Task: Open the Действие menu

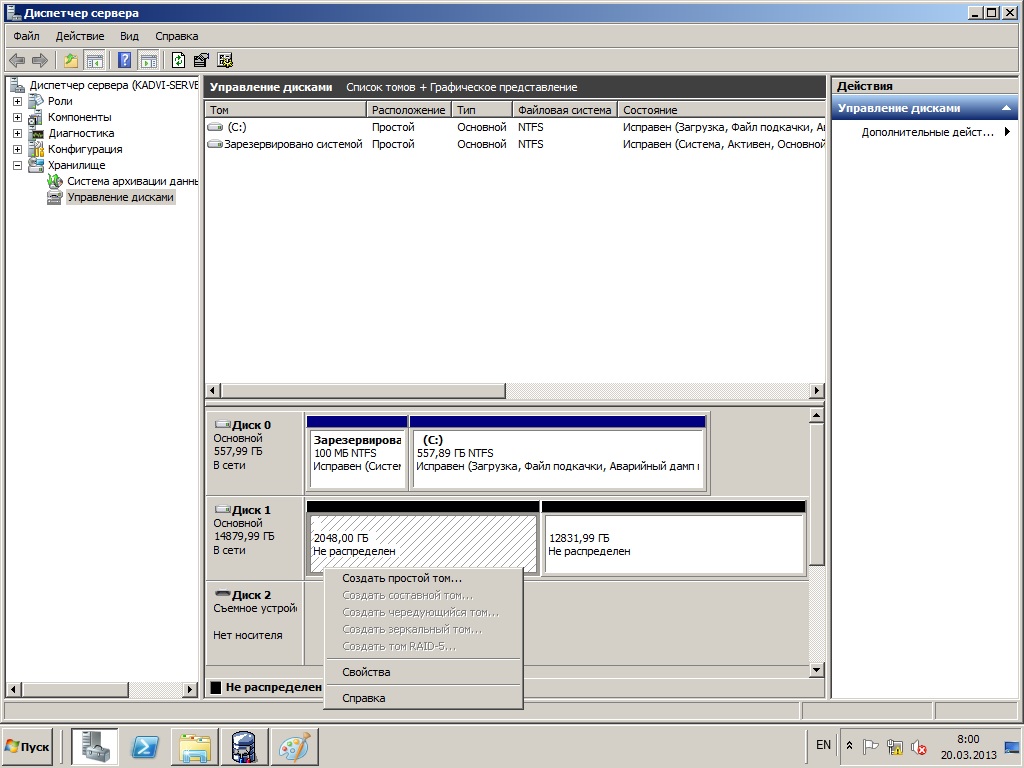Action: (80, 36)
